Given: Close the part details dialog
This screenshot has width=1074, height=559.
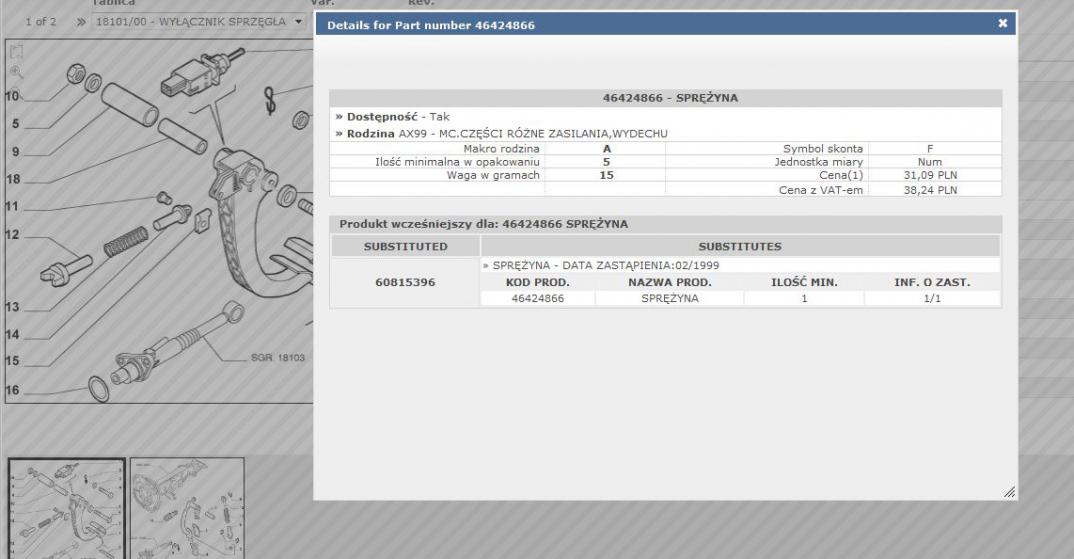Looking at the screenshot, I should [1002, 23].
